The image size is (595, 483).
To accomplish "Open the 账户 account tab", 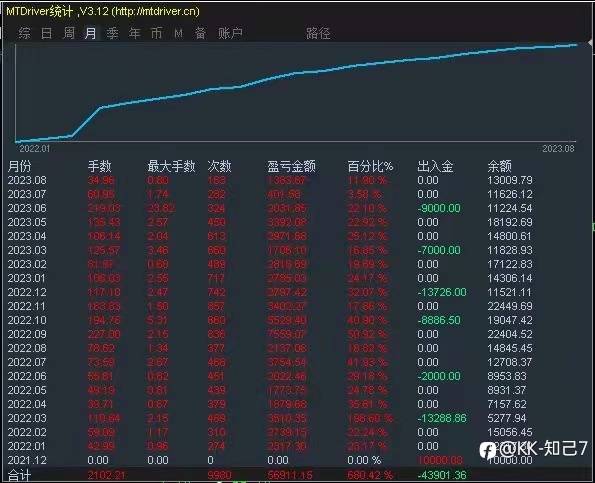I will click(230, 33).
